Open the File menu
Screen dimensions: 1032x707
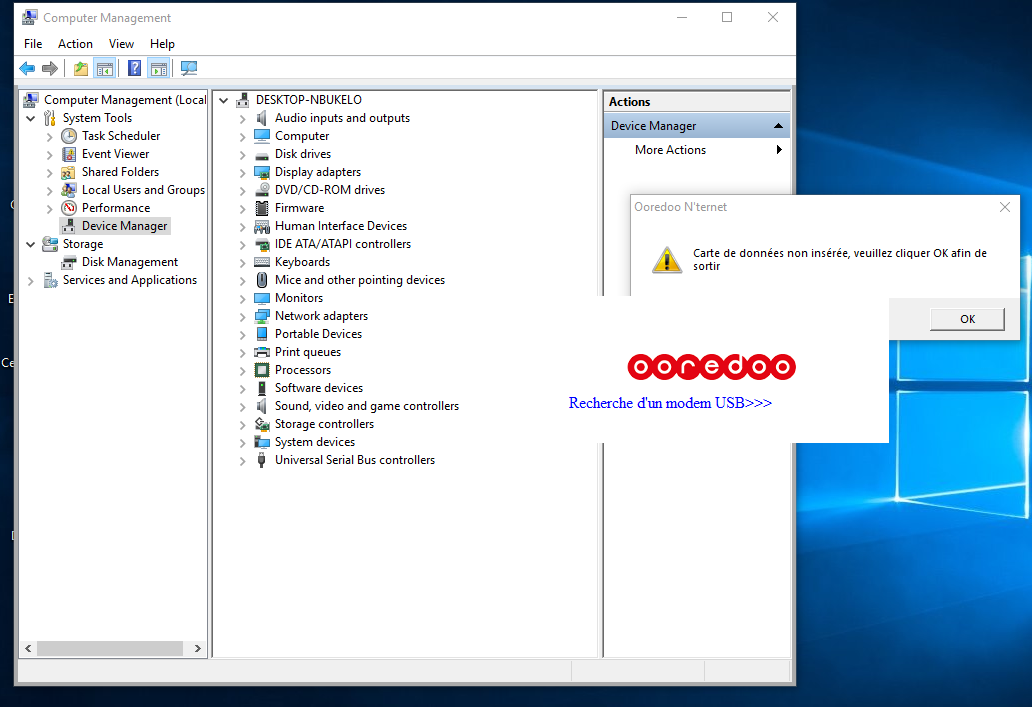tap(33, 43)
